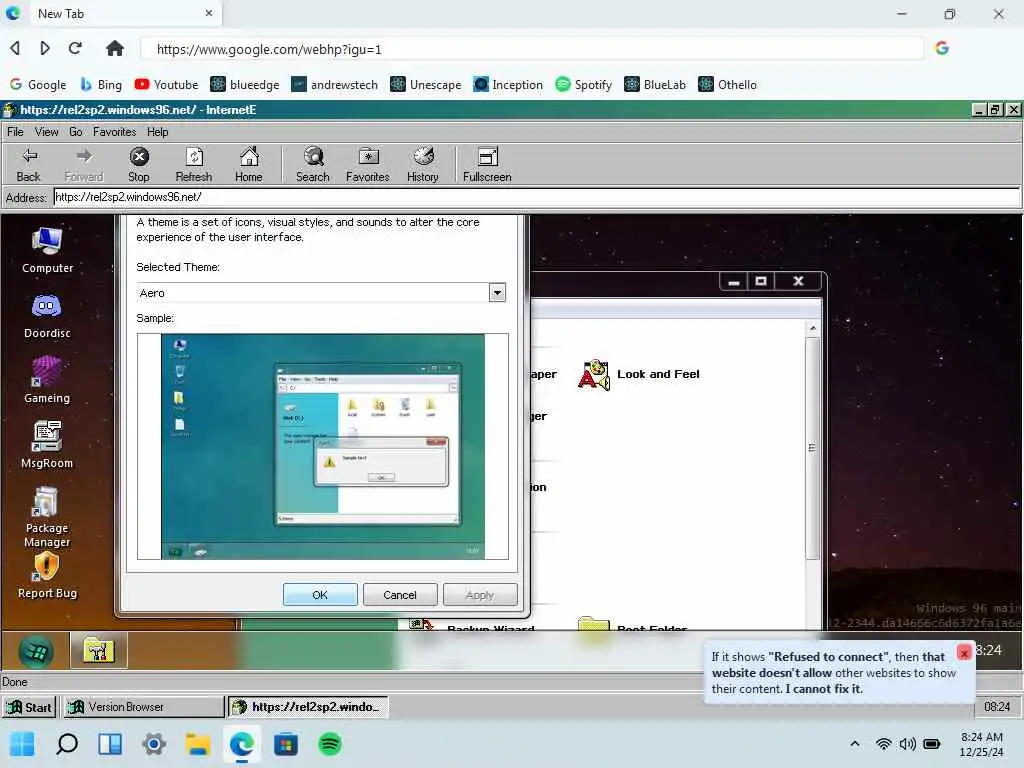Switch to the Version Browser taskbar item
1024x768 pixels.
click(x=144, y=707)
